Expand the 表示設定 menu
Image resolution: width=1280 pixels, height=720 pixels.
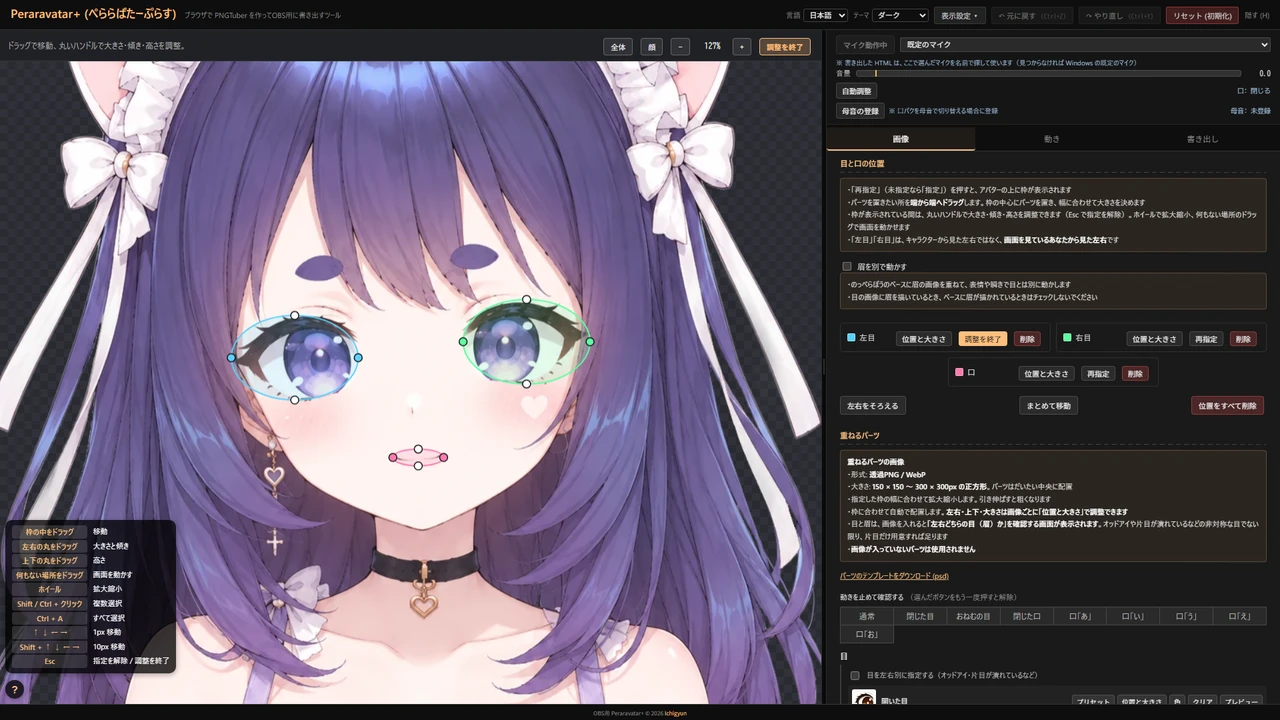(x=959, y=15)
